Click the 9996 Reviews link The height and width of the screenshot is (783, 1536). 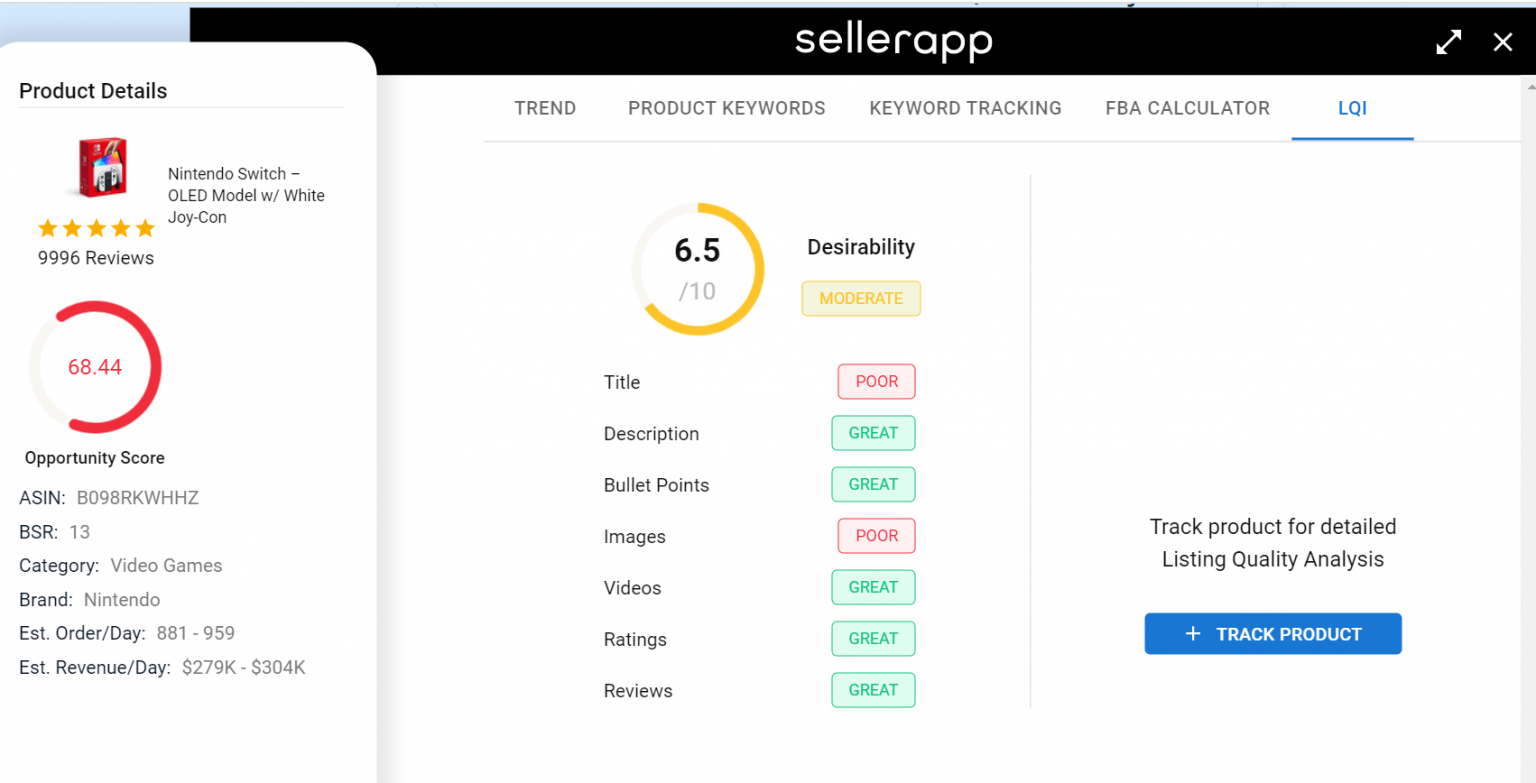[x=95, y=257]
